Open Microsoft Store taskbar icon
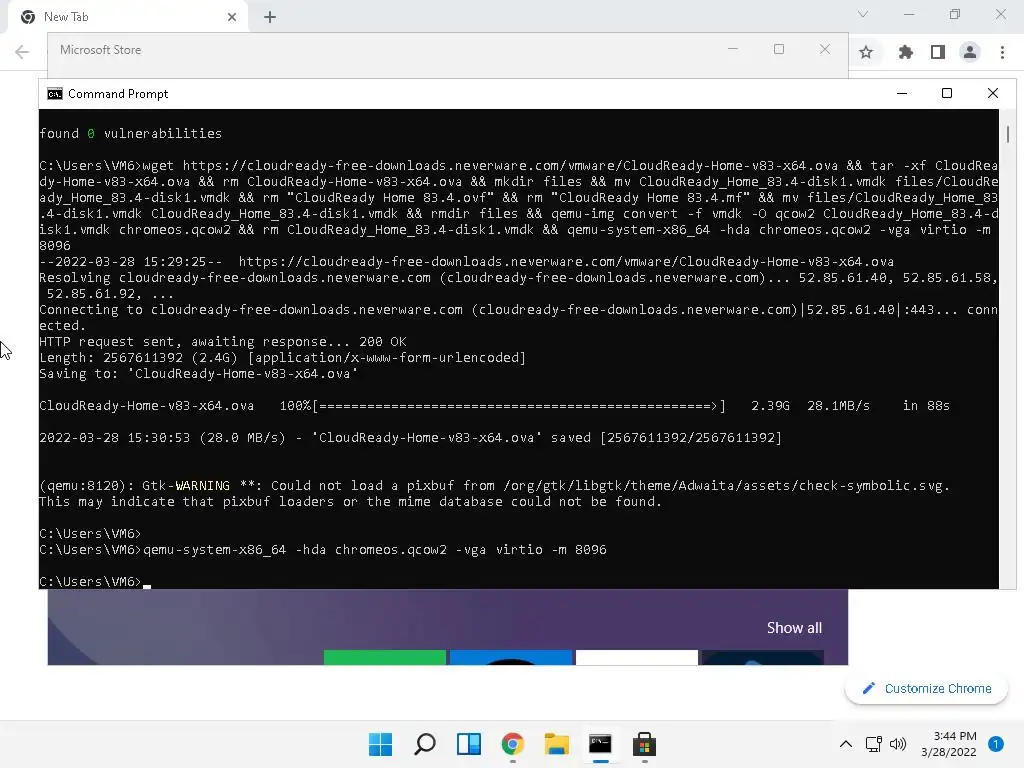The height and width of the screenshot is (768, 1024). [644, 744]
